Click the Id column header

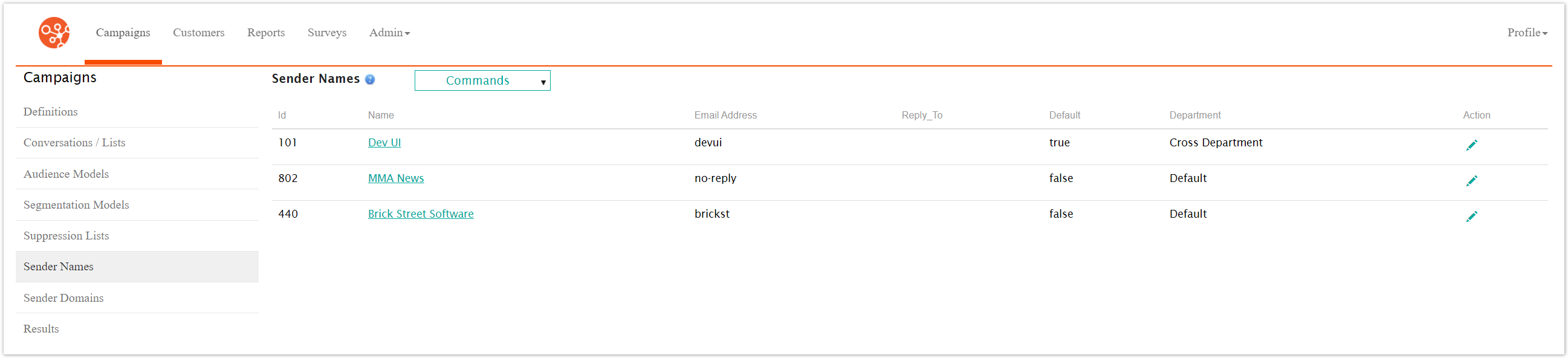282,114
